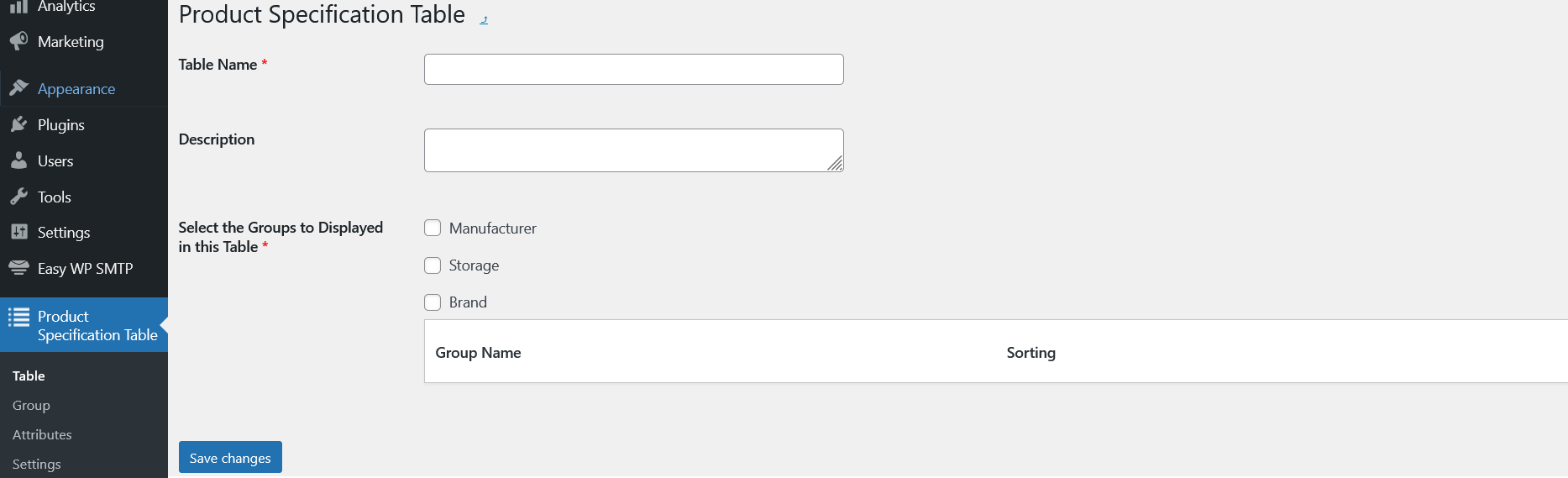The height and width of the screenshot is (478, 1568).
Task: Click the Easy WP SMTP icon
Action: point(18,268)
